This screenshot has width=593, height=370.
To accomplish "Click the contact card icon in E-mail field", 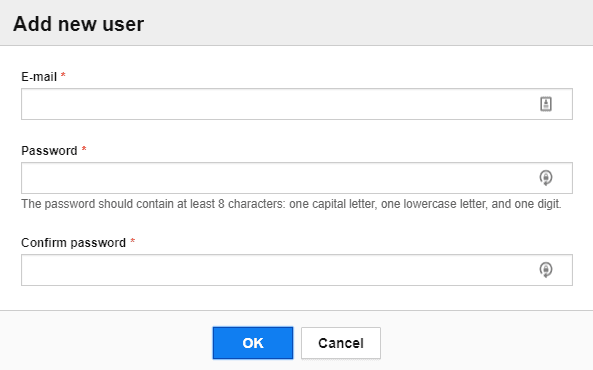I will [x=546, y=104].
